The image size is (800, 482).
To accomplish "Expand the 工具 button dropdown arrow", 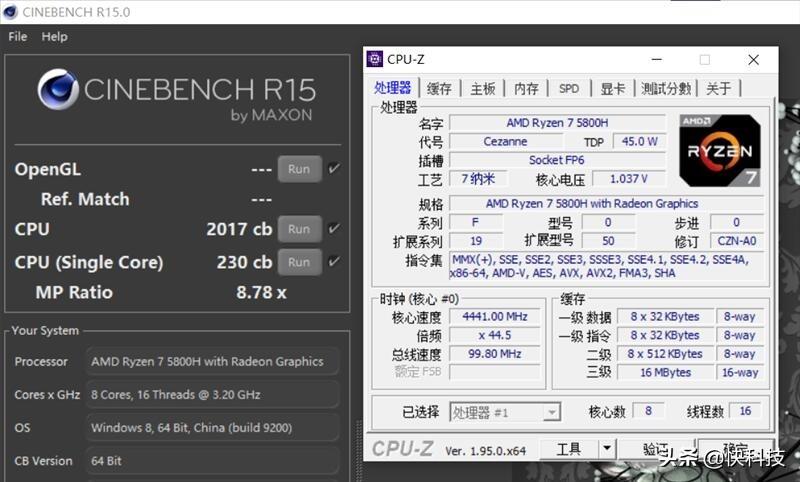I will pyautogui.click(x=606, y=449).
